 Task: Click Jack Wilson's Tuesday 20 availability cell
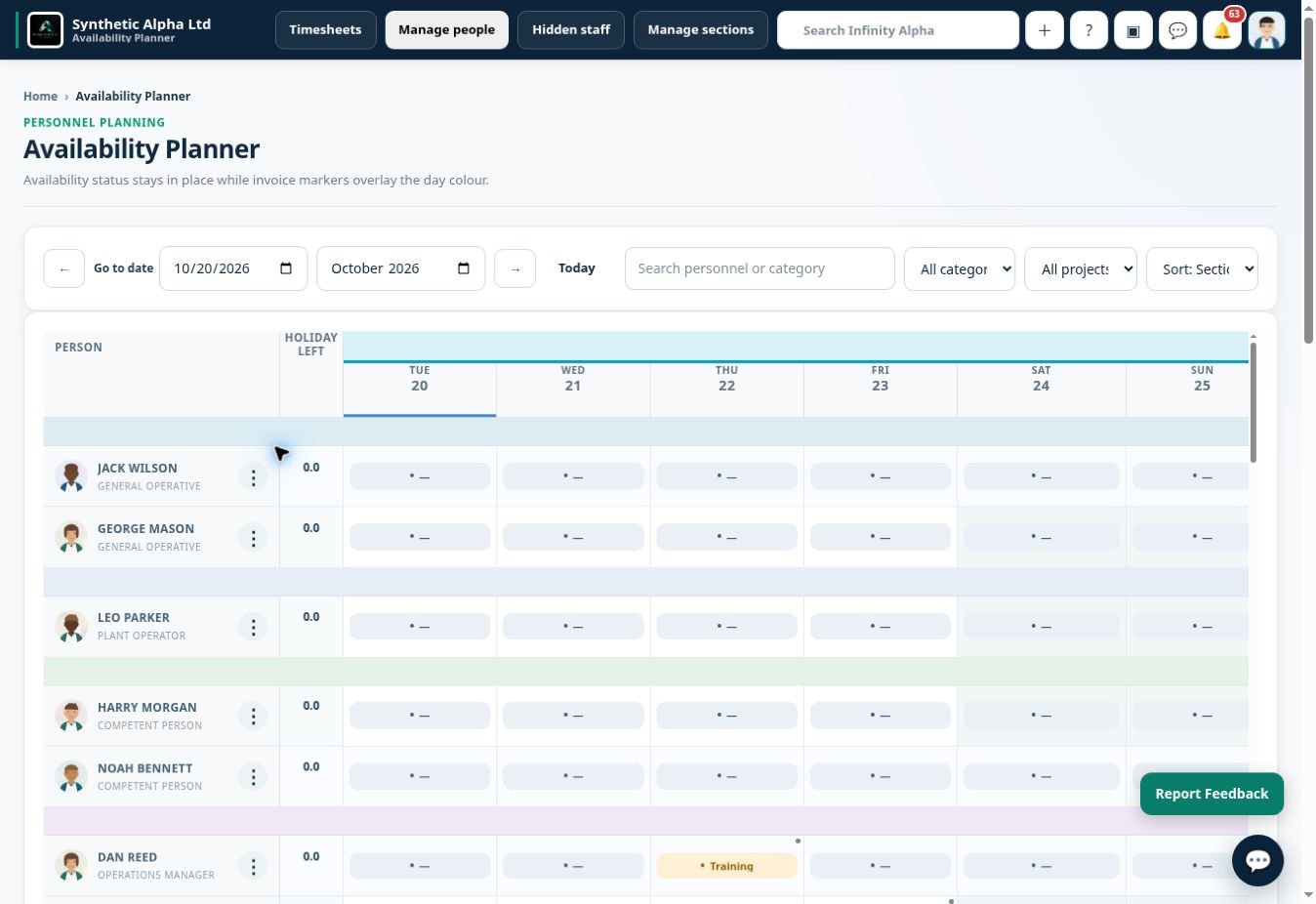(420, 476)
